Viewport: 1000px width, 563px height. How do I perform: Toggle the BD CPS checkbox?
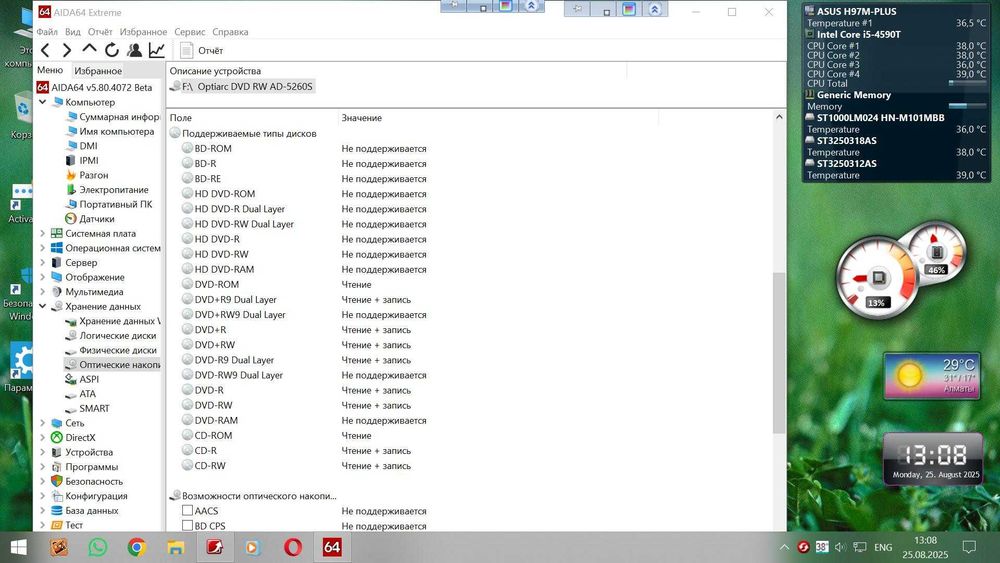point(188,526)
